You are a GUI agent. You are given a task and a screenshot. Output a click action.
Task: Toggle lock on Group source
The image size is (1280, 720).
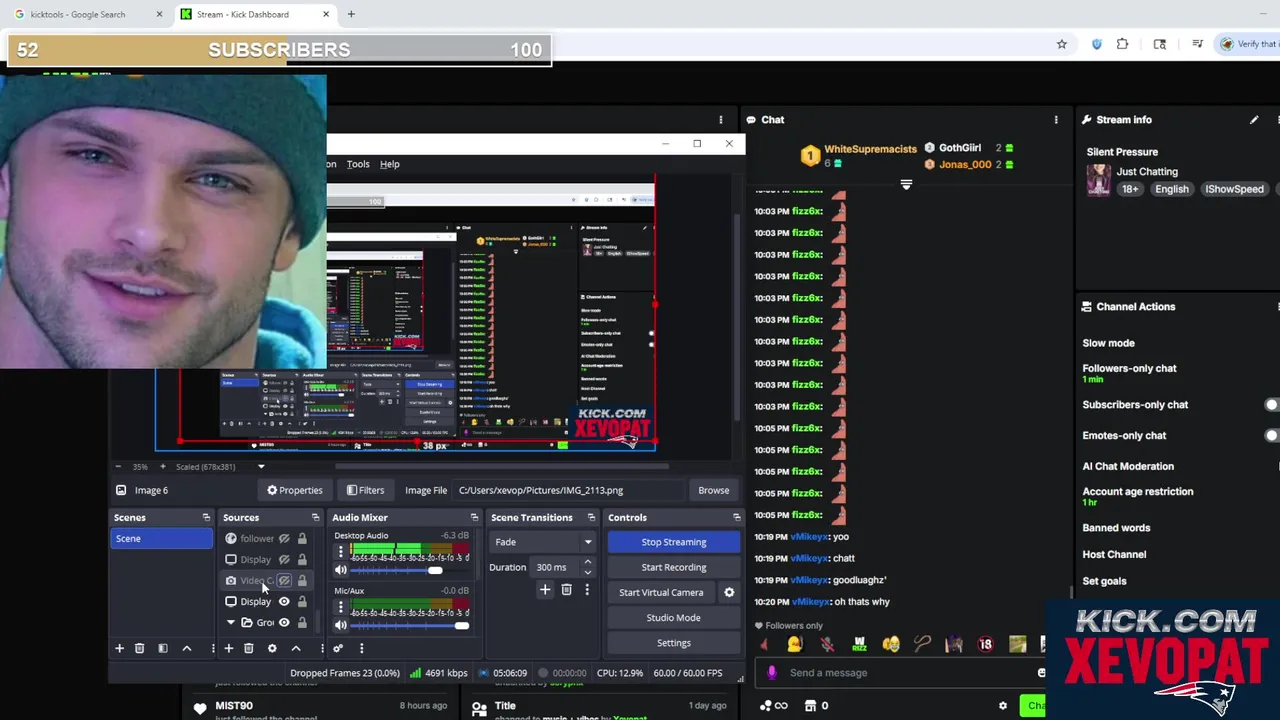pyautogui.click(x=302, y=623)
